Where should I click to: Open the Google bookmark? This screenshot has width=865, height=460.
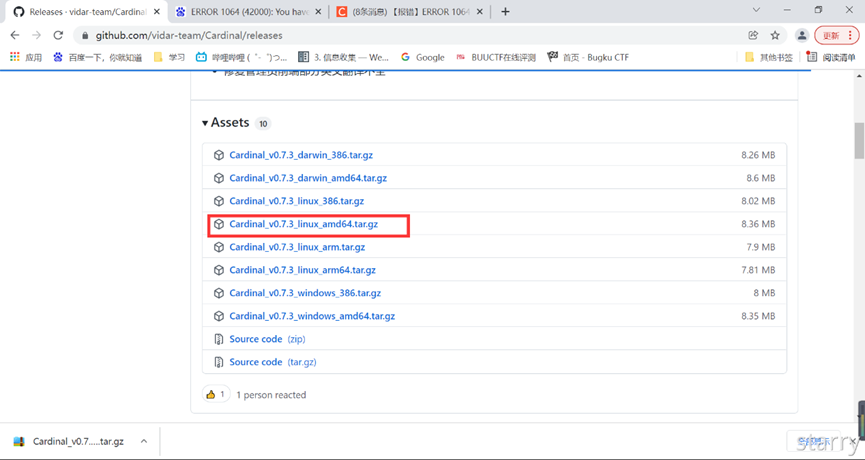click(x=423, y=57)
